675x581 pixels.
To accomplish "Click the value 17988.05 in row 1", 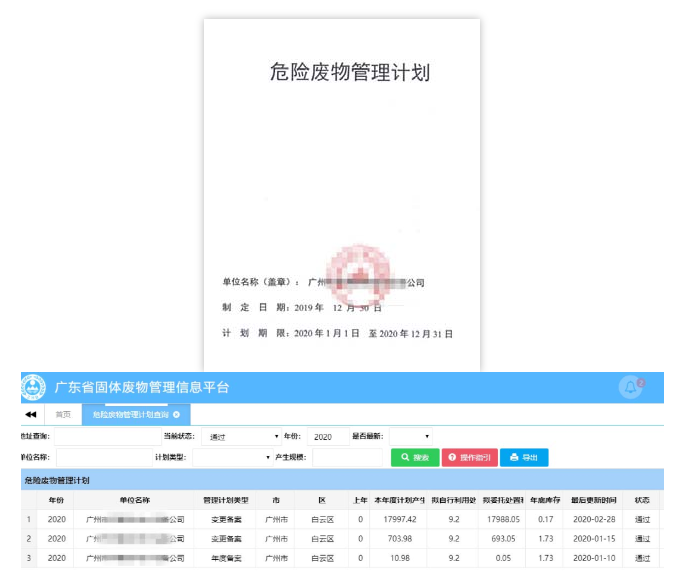I will point(503,519).
